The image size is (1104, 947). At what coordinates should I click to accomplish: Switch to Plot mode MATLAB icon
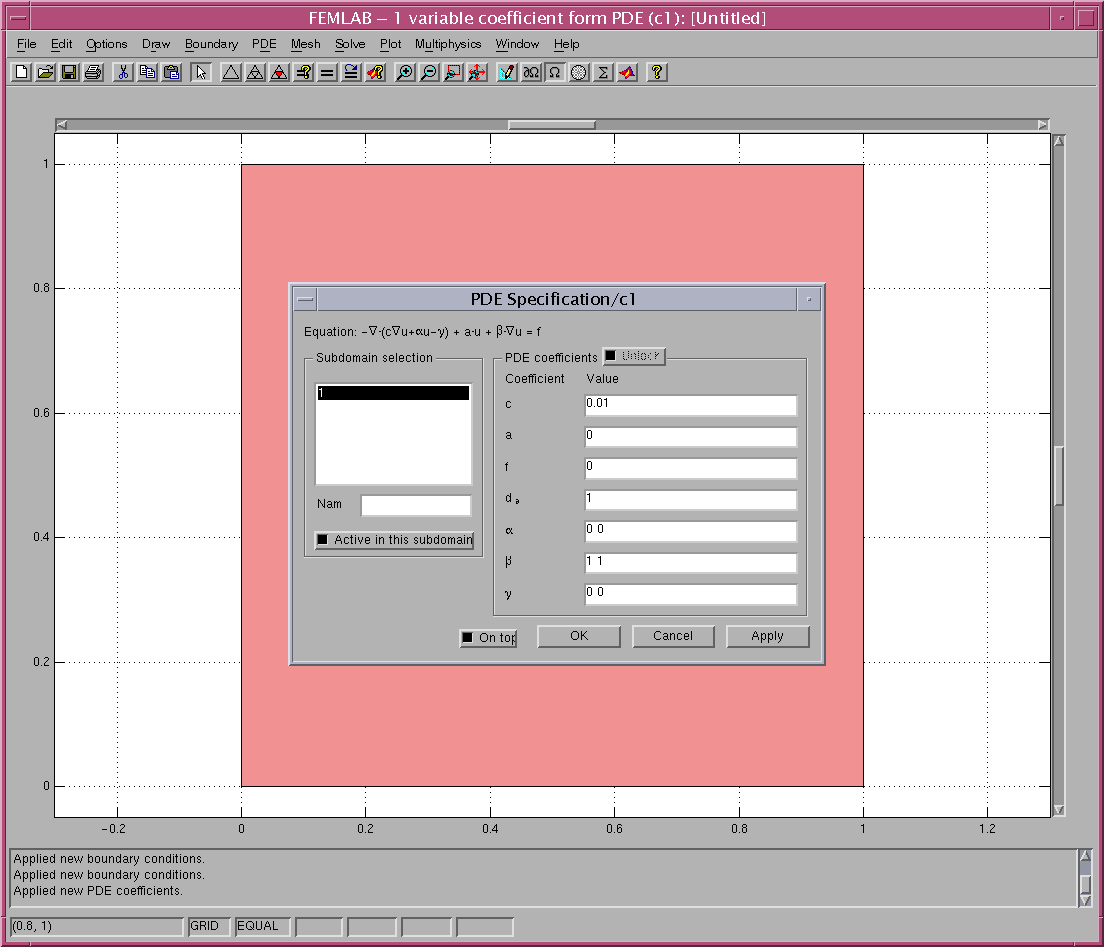tap(627, 73)
